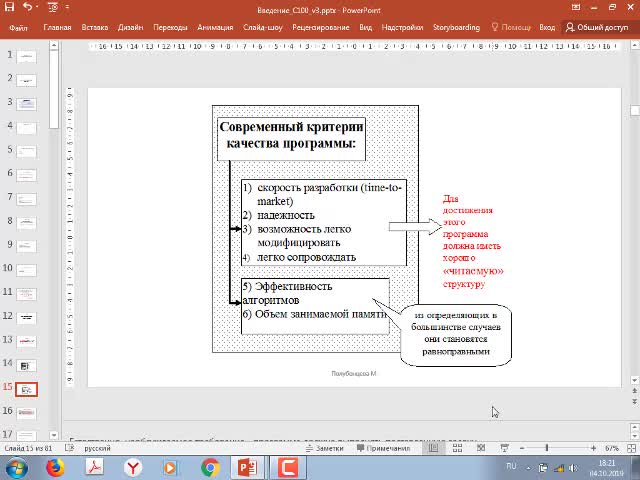Click thumbnail pane scroll down arrow
This screenshot has width=640, height=480.
[x=54, y=435]
